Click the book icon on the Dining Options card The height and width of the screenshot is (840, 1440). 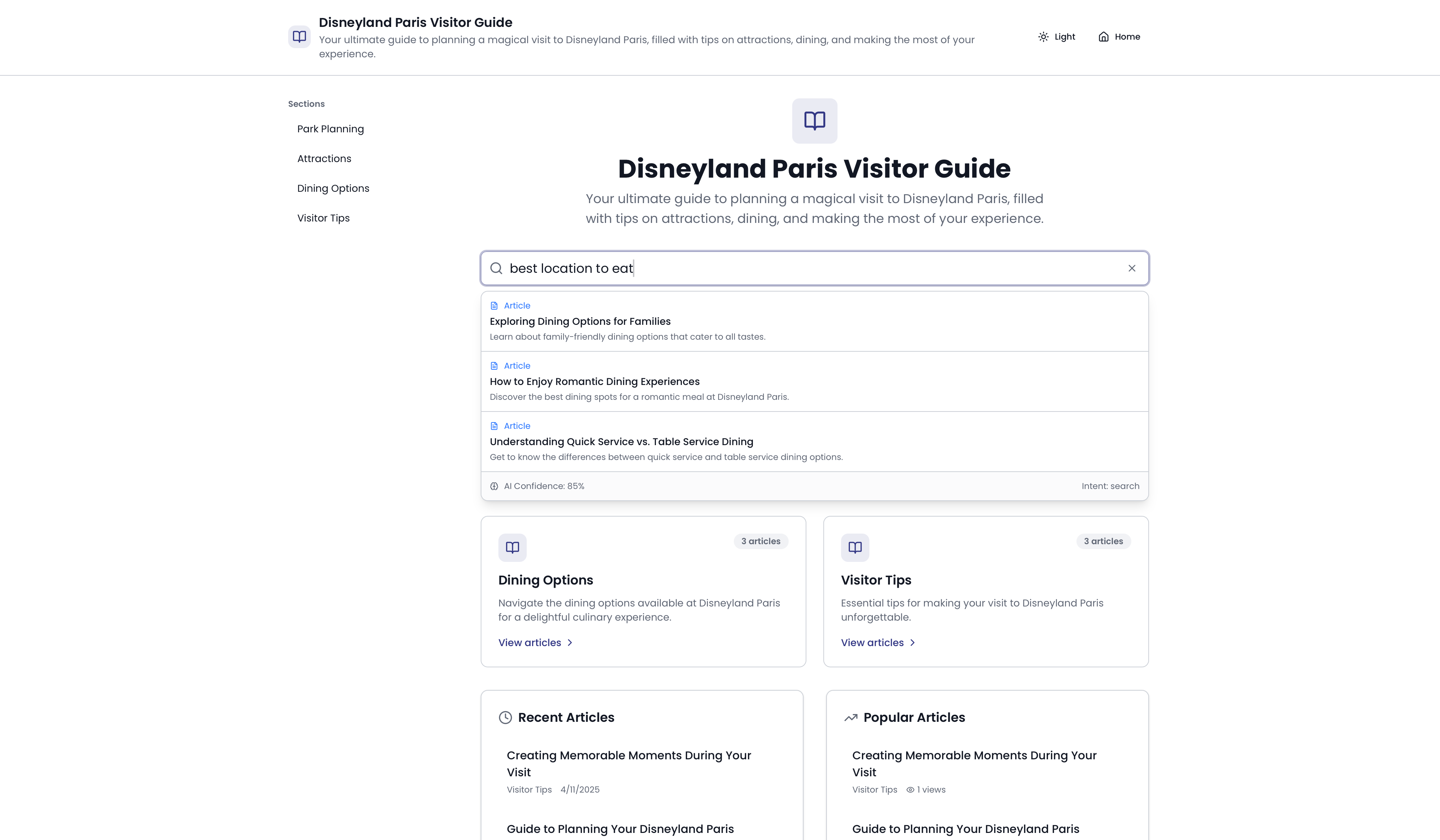click(512, 547)
